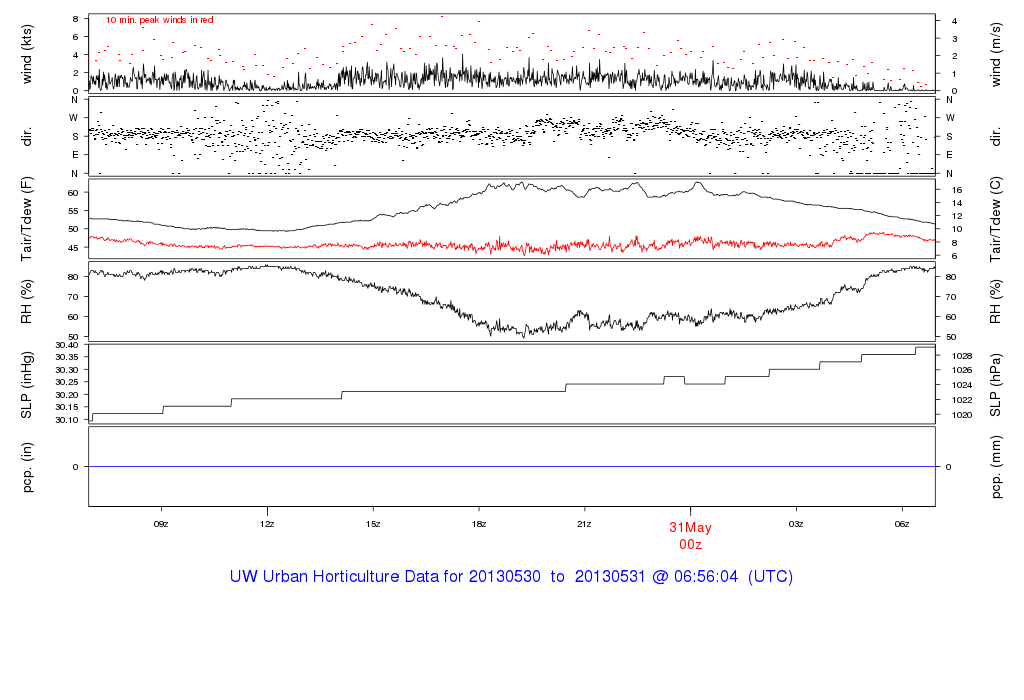1024x700 pixels.
Task: Click the '30.40' tick on SLP axis
Action: (67, 345)
